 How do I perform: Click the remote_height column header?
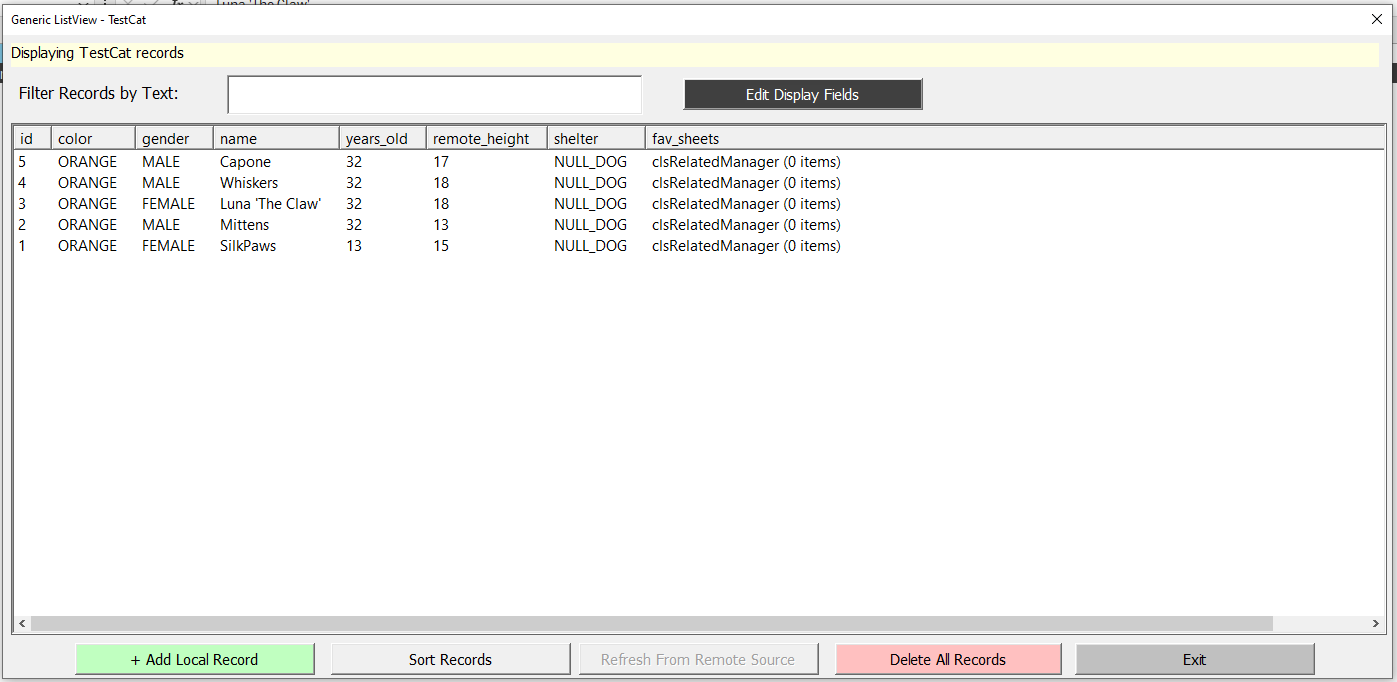point(487,139)
